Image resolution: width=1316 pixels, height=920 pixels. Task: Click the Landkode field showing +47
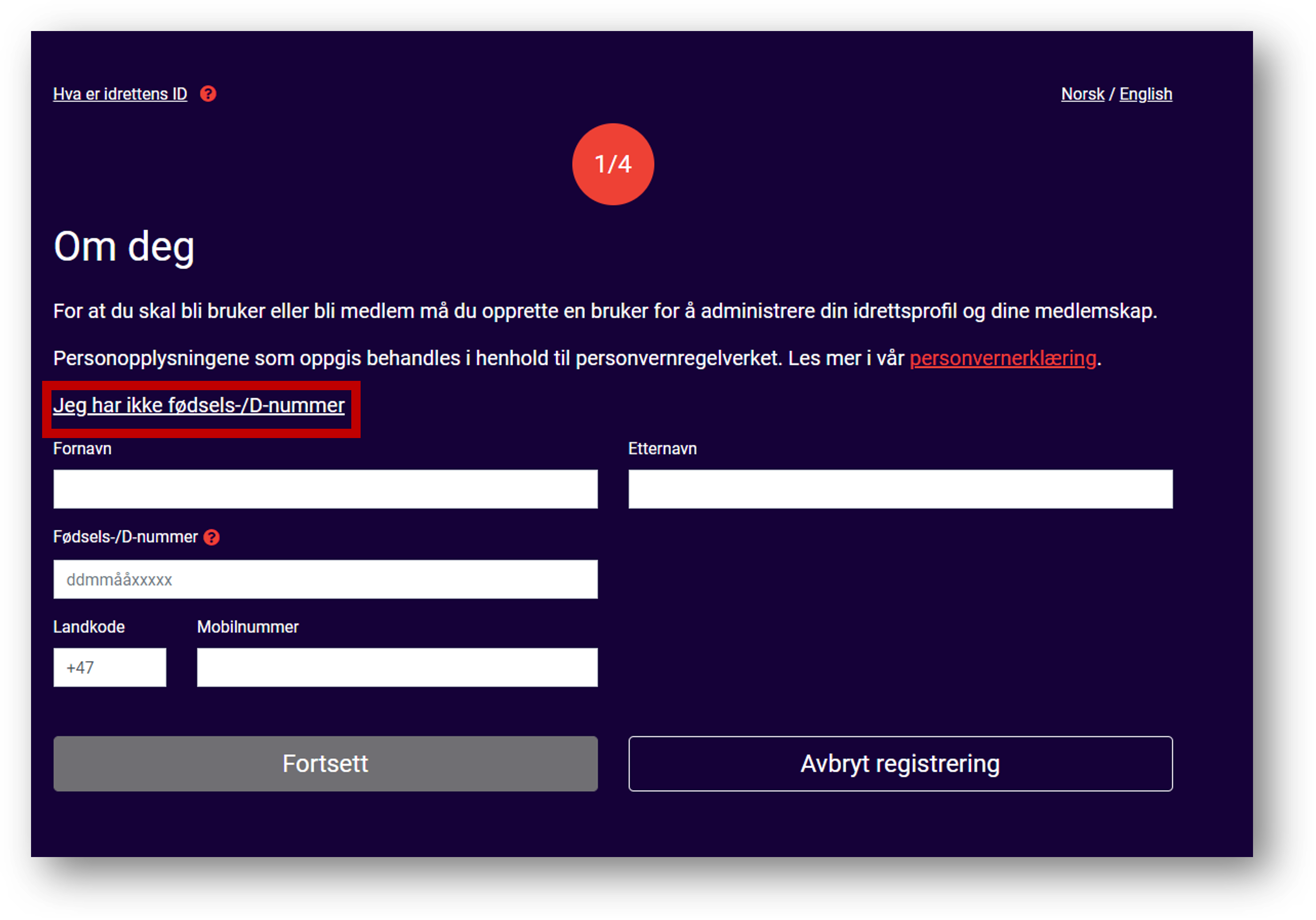110,667
